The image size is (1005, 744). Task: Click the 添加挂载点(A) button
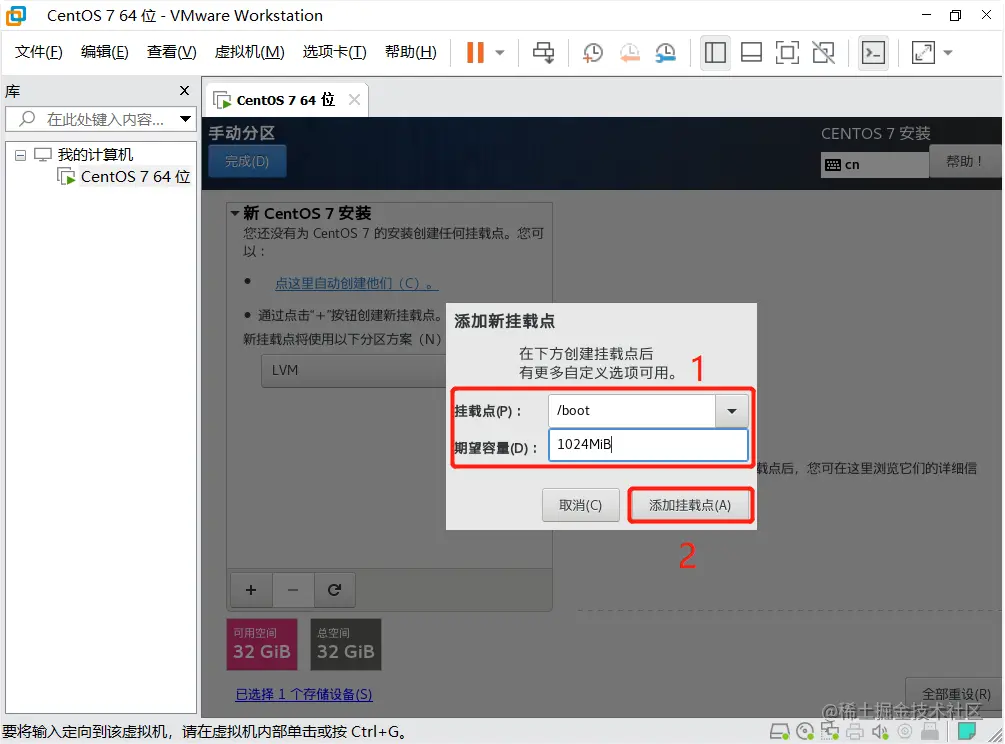tap(690, 505)
